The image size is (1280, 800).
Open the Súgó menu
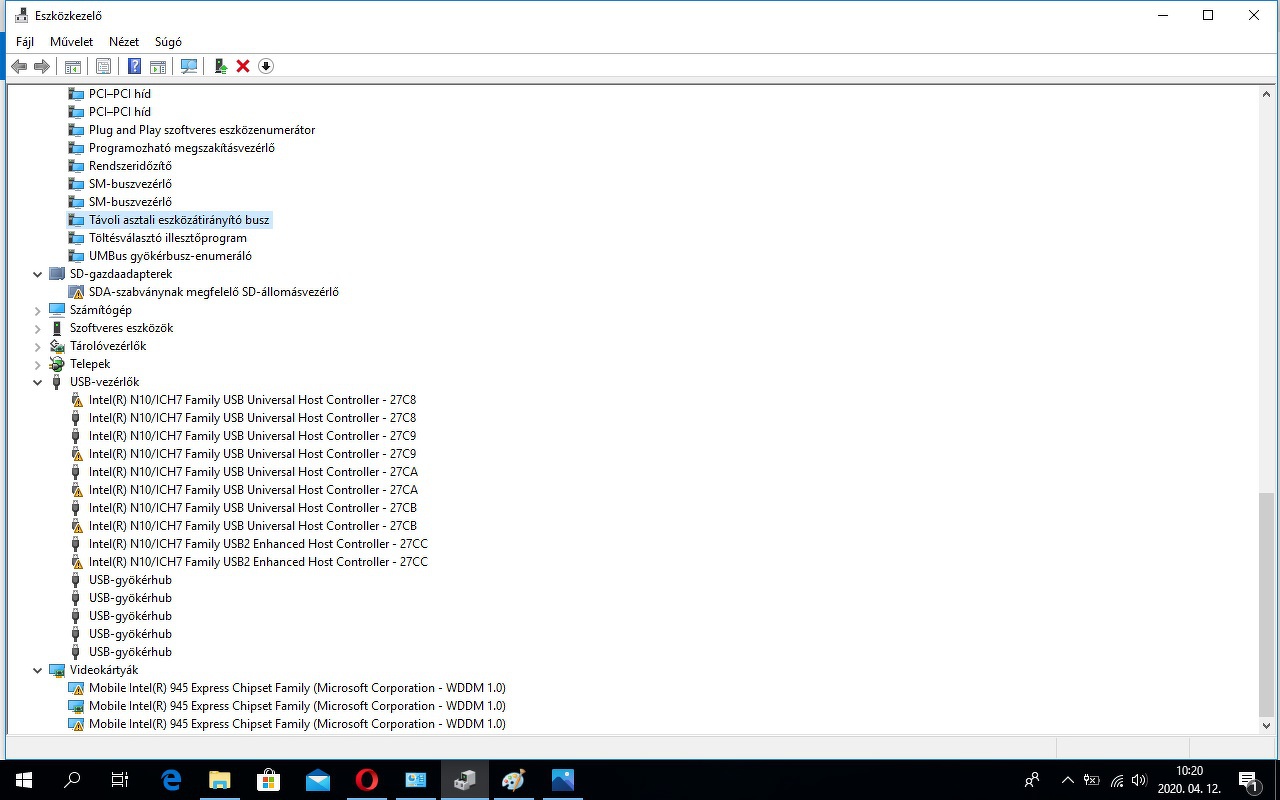[x=168, y=42]
